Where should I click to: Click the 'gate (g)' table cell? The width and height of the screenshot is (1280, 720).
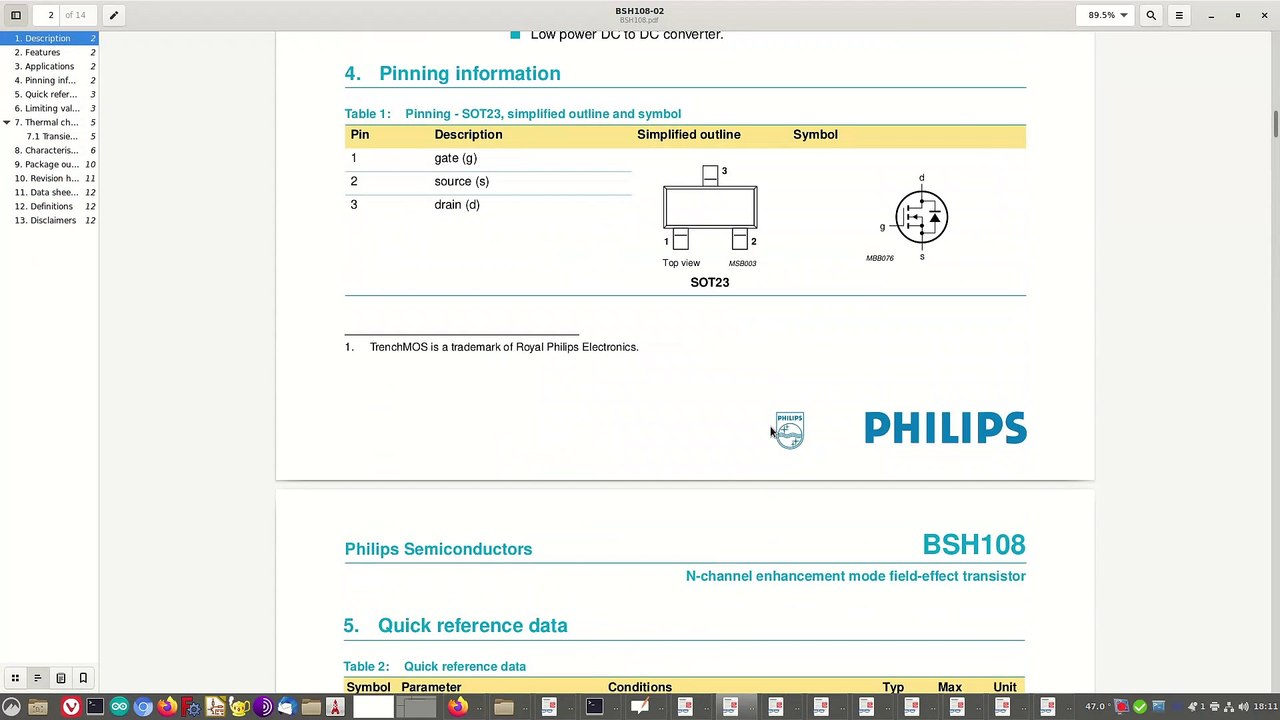[x=456, y=158]
